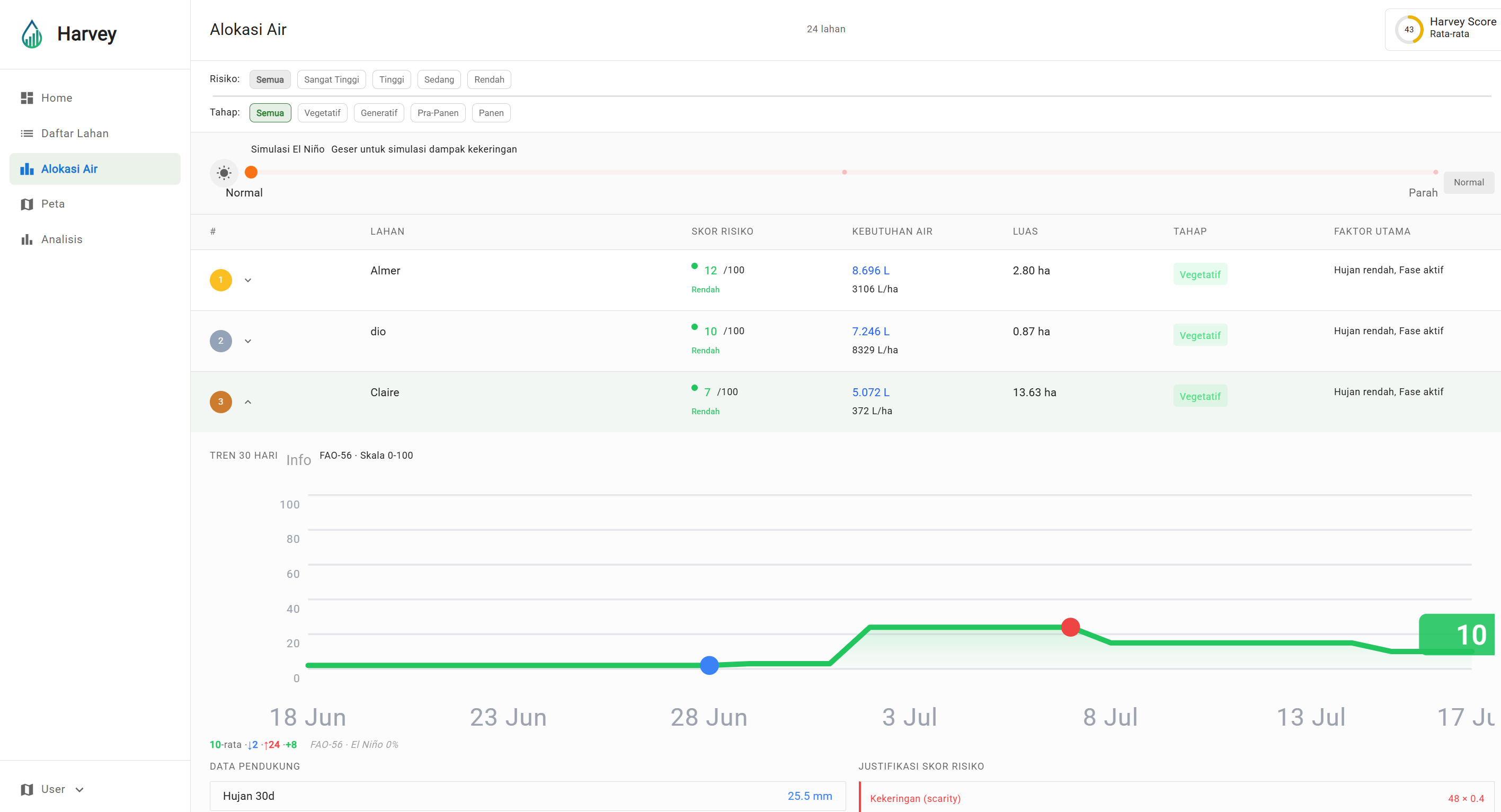Click the Harvey water-drop logo

point(32,34)
